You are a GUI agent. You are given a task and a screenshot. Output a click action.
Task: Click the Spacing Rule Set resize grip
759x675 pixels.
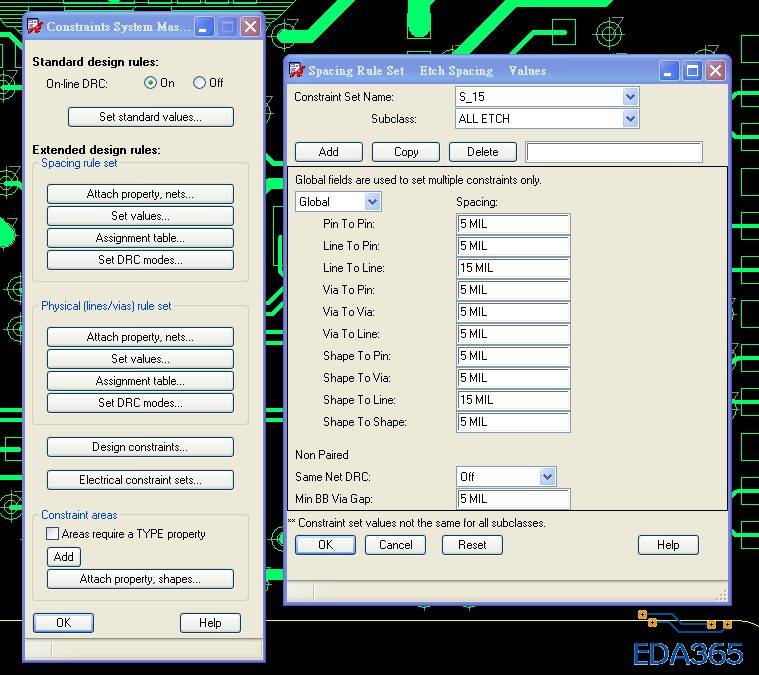point(721,596)
